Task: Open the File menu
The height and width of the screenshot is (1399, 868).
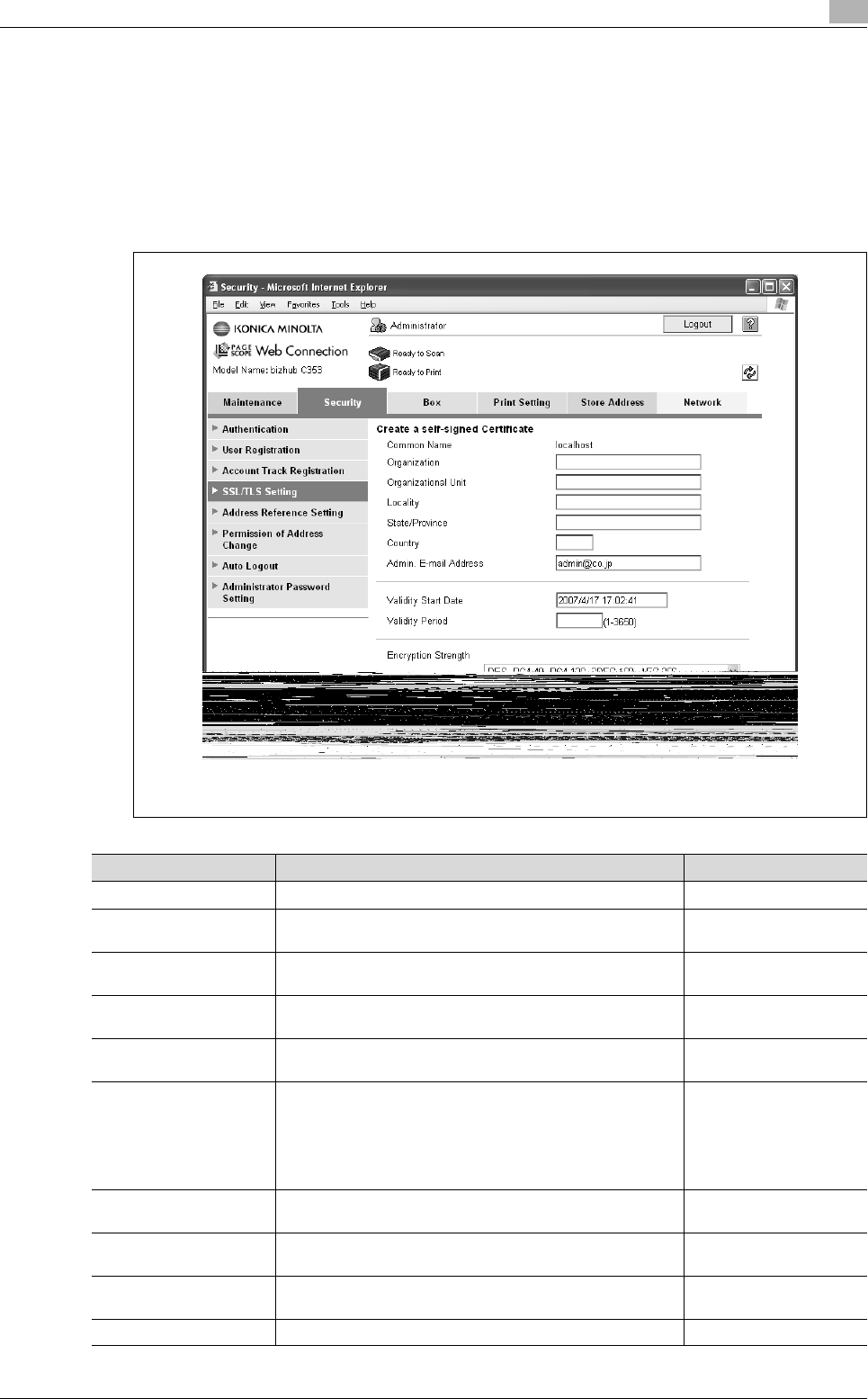Action: 218,305
